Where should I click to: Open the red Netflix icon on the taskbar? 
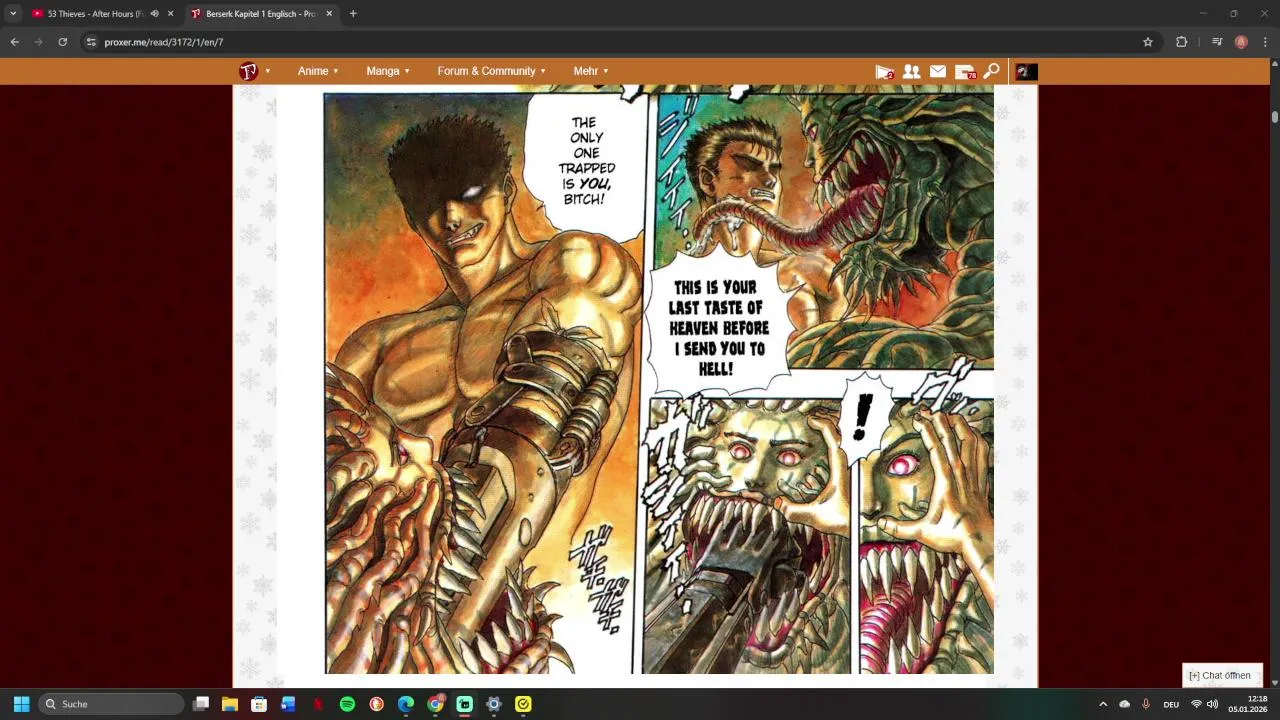(318, 704)
